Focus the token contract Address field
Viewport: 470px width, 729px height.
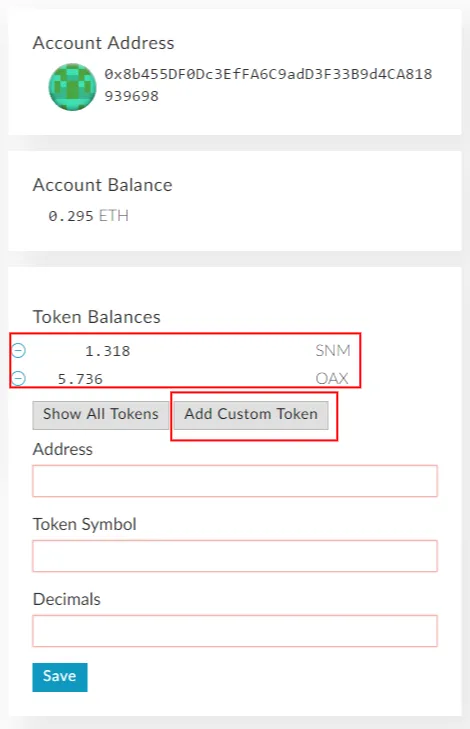click(x=235, y=481)
